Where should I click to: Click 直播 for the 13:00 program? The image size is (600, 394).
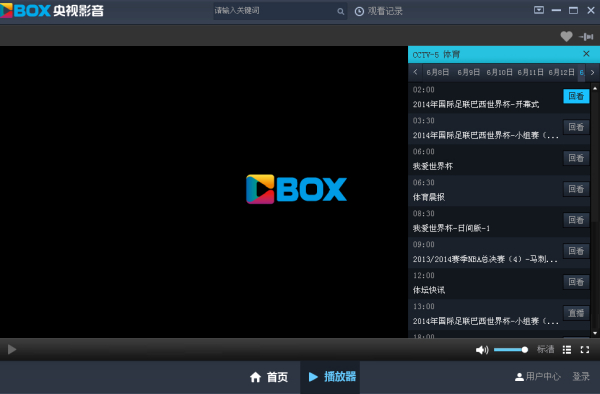576,313
